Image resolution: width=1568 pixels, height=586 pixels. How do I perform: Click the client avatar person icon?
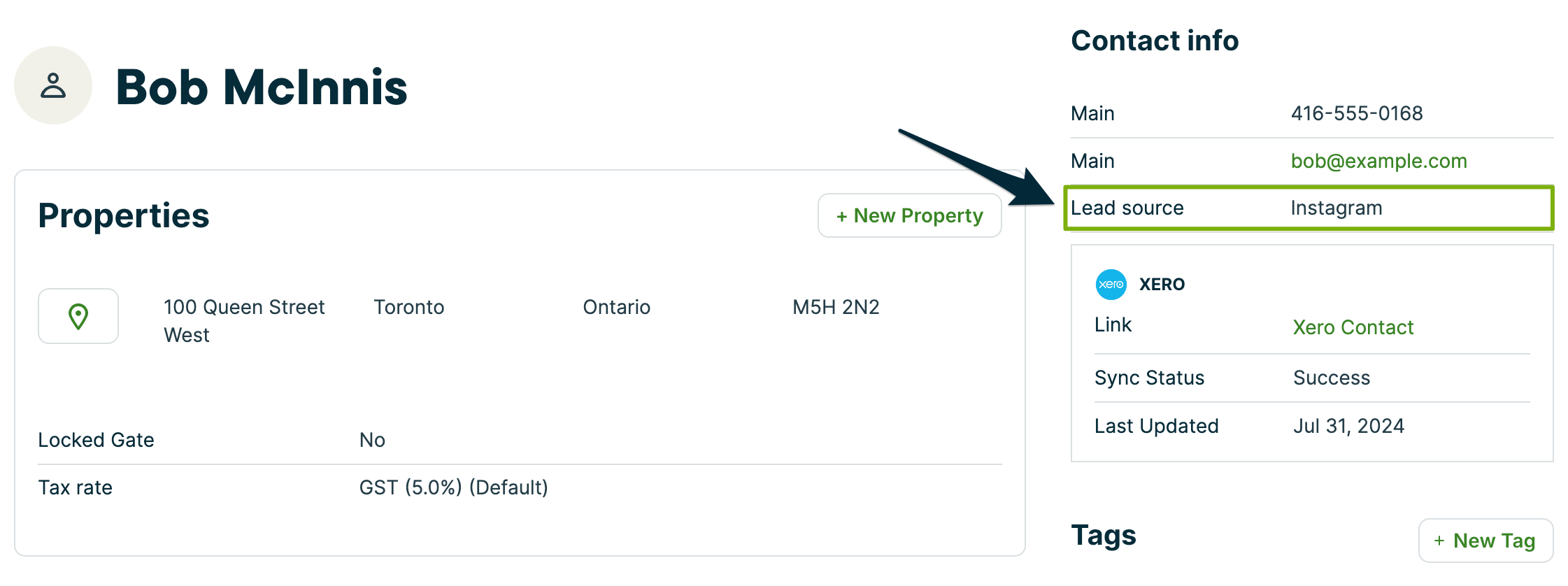tap(53, 85)
